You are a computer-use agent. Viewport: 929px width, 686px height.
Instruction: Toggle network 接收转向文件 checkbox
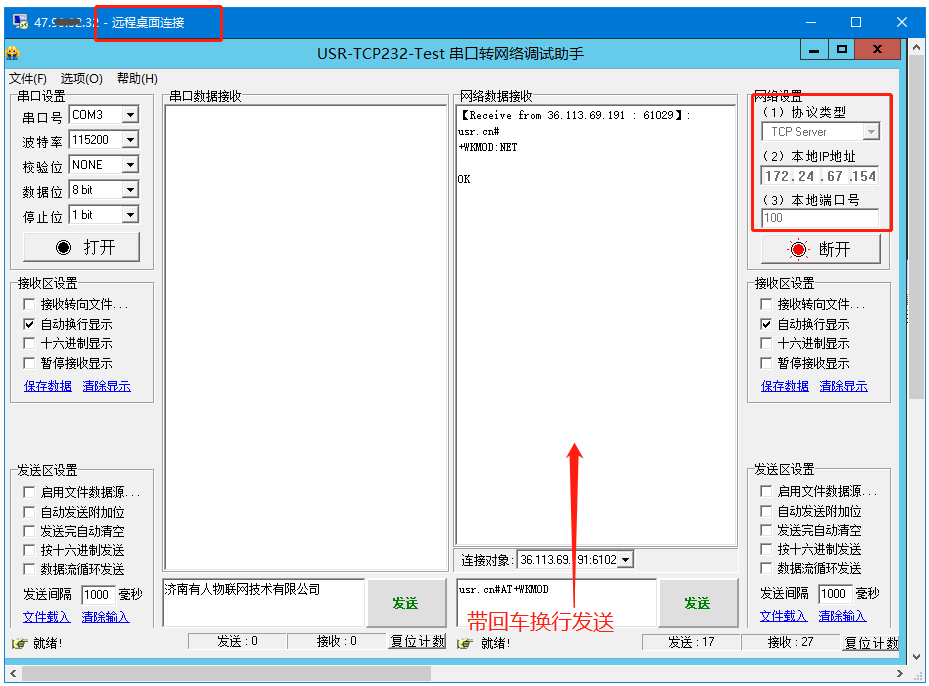click(766, 304)
